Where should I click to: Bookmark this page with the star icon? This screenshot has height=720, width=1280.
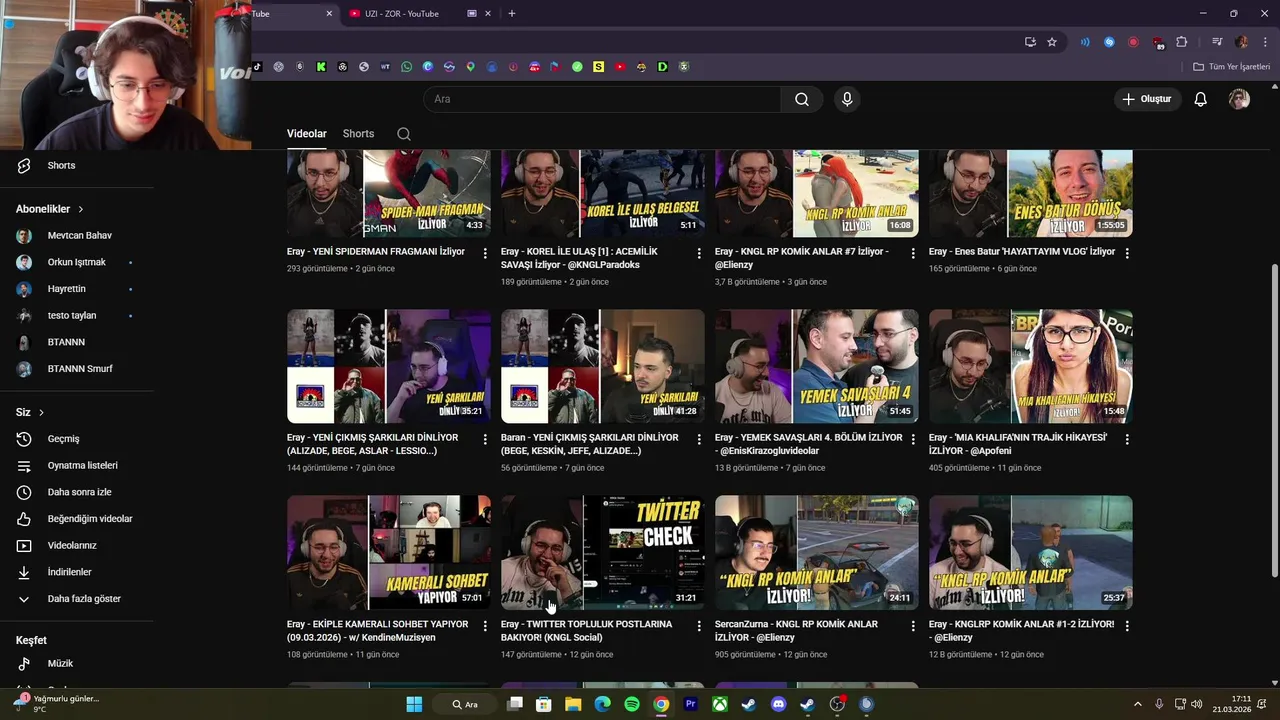click(1052, 42)
